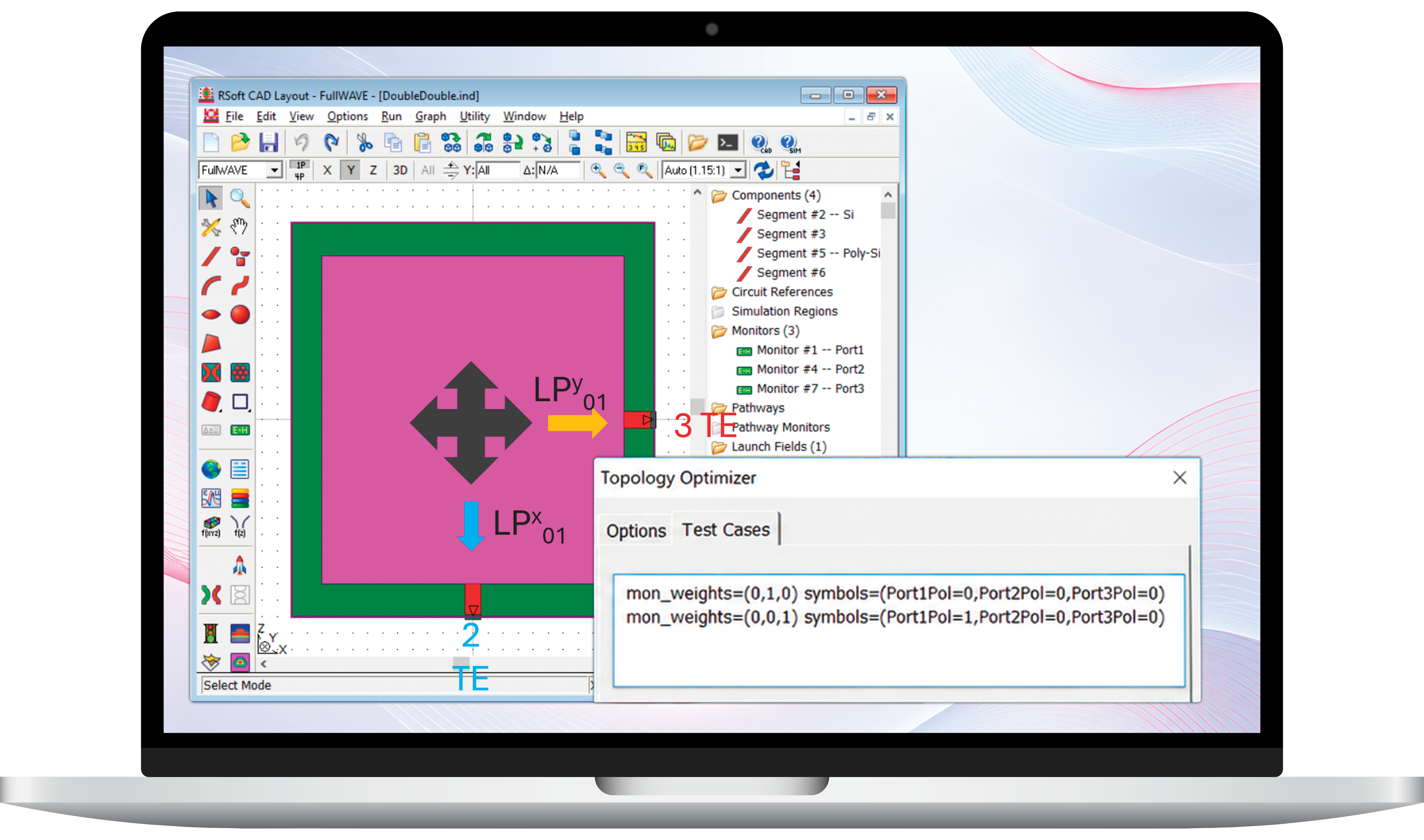Toggle the Y axis view button

click(351, 170)
